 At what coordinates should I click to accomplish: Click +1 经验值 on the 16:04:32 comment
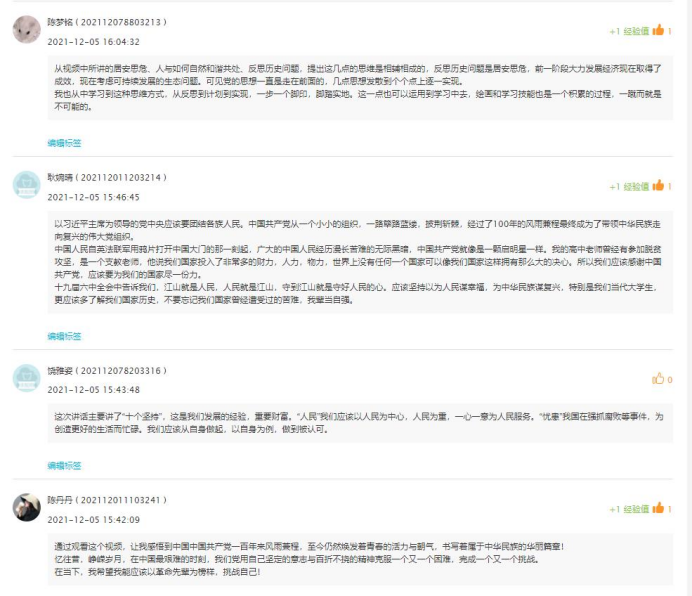[x=629, y=31]
